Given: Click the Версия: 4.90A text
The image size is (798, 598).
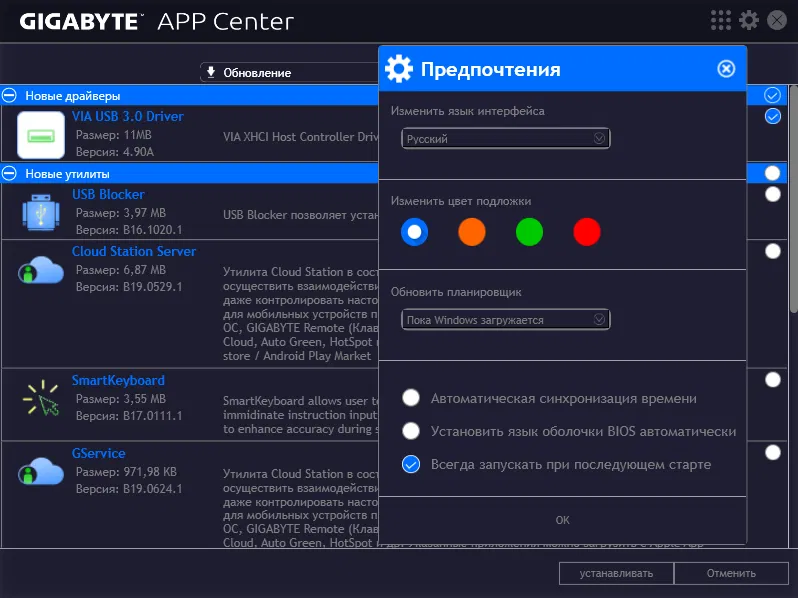Looking at the screenshot, I should pyautogui.click(x=115, y=152).
